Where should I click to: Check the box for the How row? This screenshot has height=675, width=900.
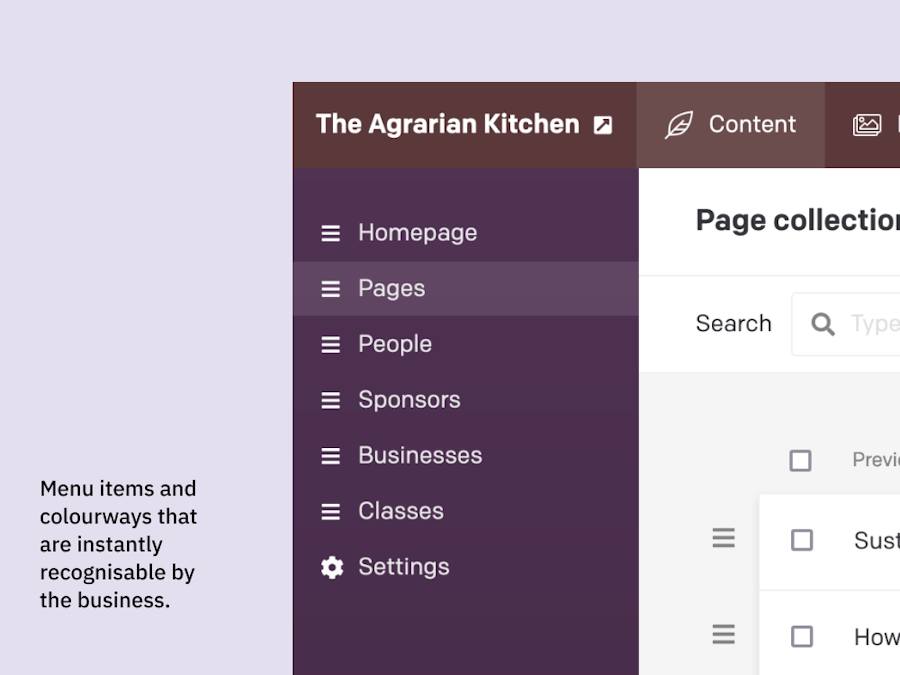(802, 637)
